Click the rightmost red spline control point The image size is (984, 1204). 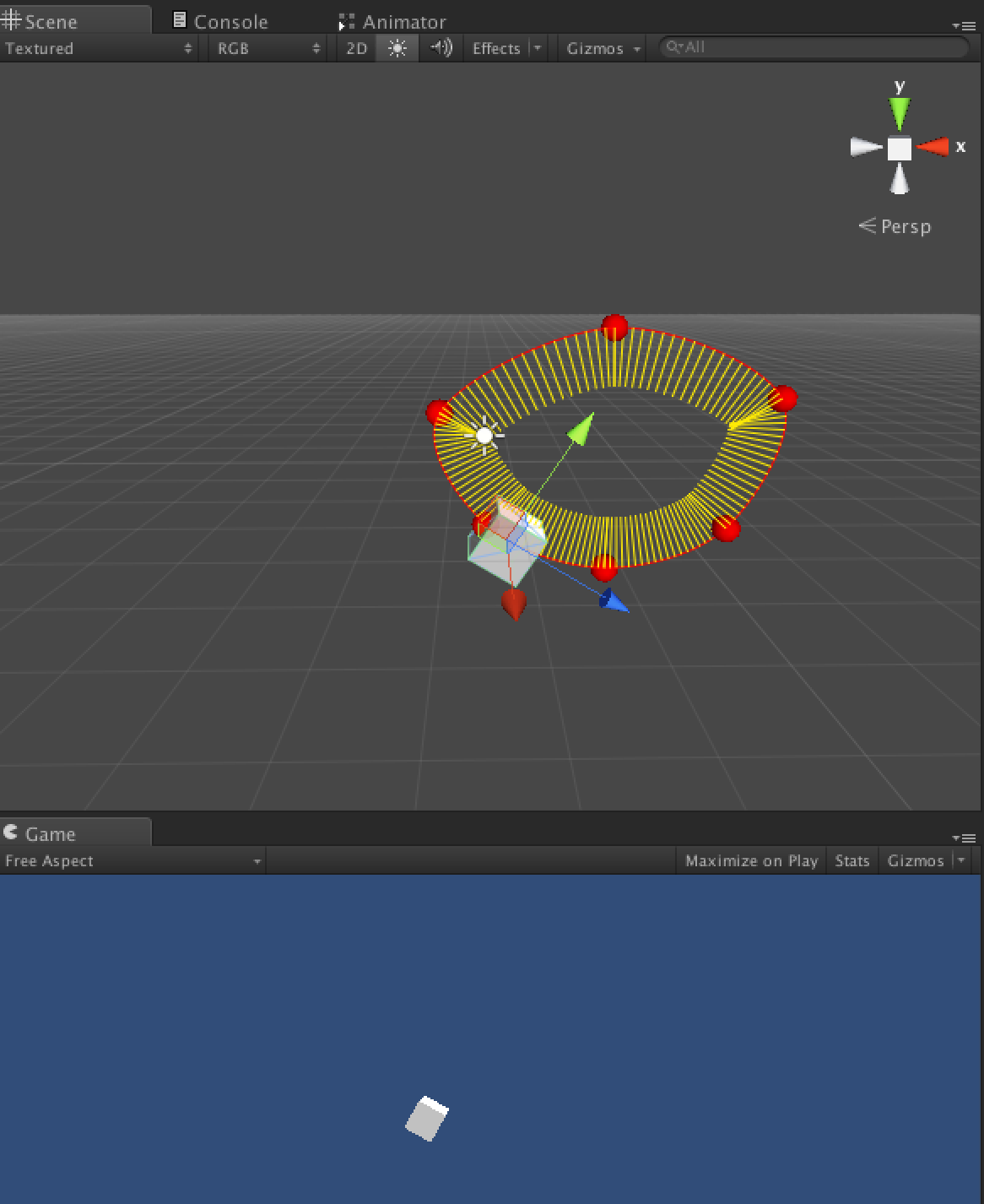click(784, 399)
